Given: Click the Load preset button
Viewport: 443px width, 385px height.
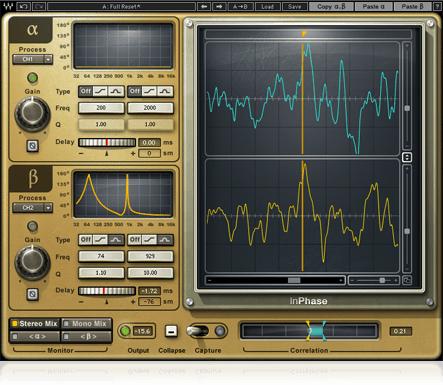Looking at the screenshot, I should pos(267,6).
